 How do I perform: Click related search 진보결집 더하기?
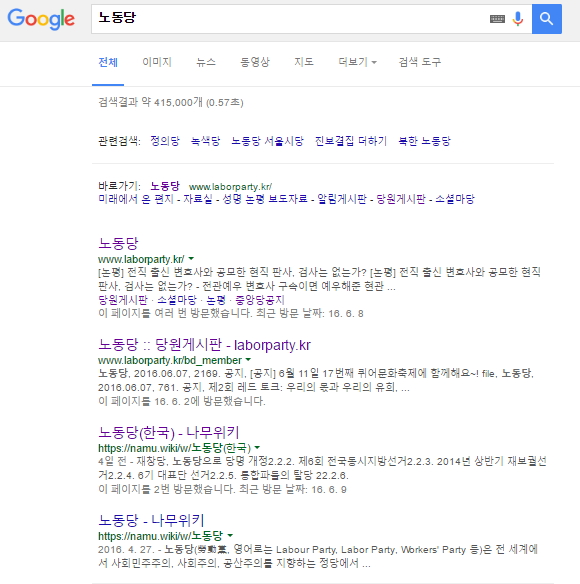coord(351,141)
